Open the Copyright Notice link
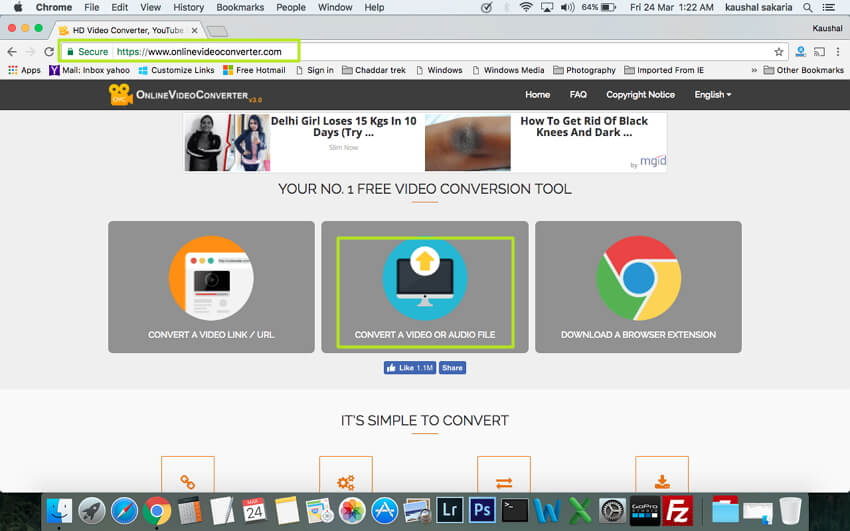The height and width of the screenshot is (531, 850). (640, 94)
